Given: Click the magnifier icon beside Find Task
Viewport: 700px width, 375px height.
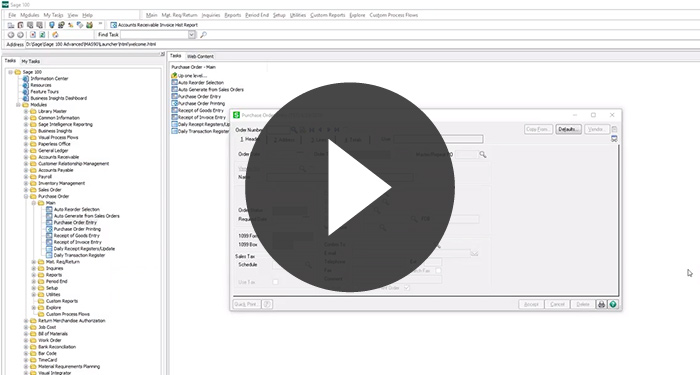Looking at the screenshot, I should [203, 35].
